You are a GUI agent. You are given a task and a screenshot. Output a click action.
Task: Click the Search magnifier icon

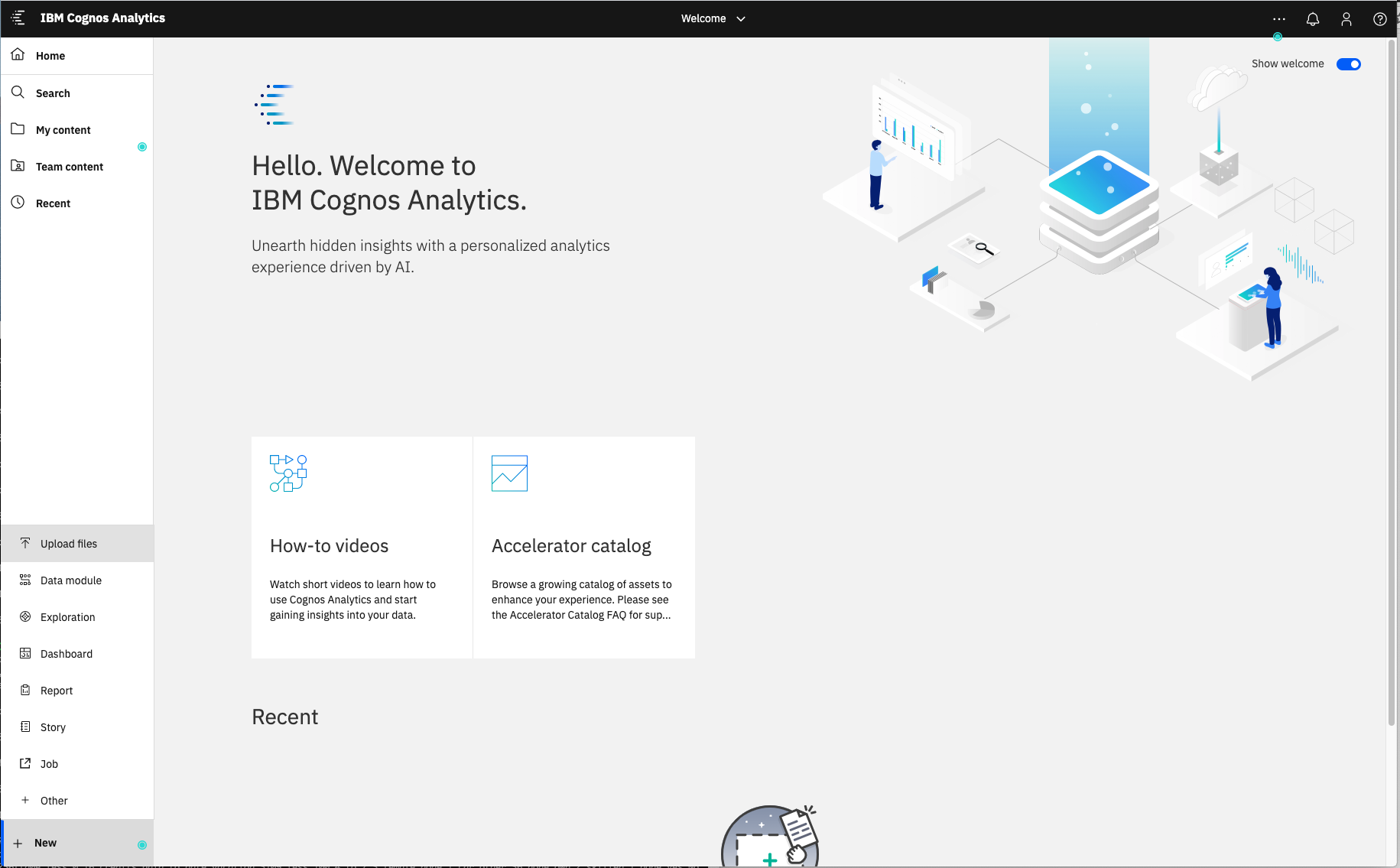pos(18,92)
